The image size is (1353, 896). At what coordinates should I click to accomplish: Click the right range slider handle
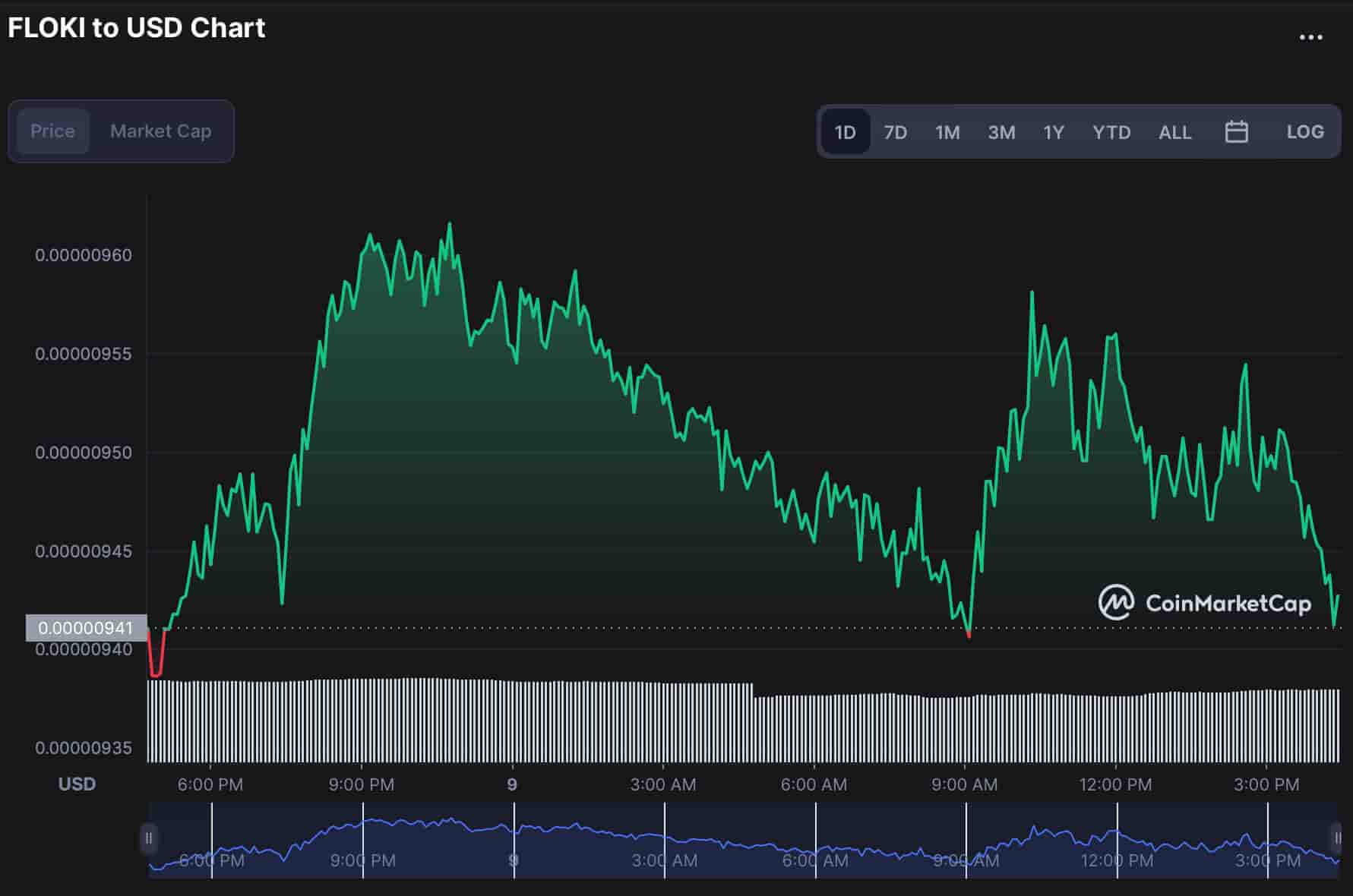click(x=1336, y=838)
